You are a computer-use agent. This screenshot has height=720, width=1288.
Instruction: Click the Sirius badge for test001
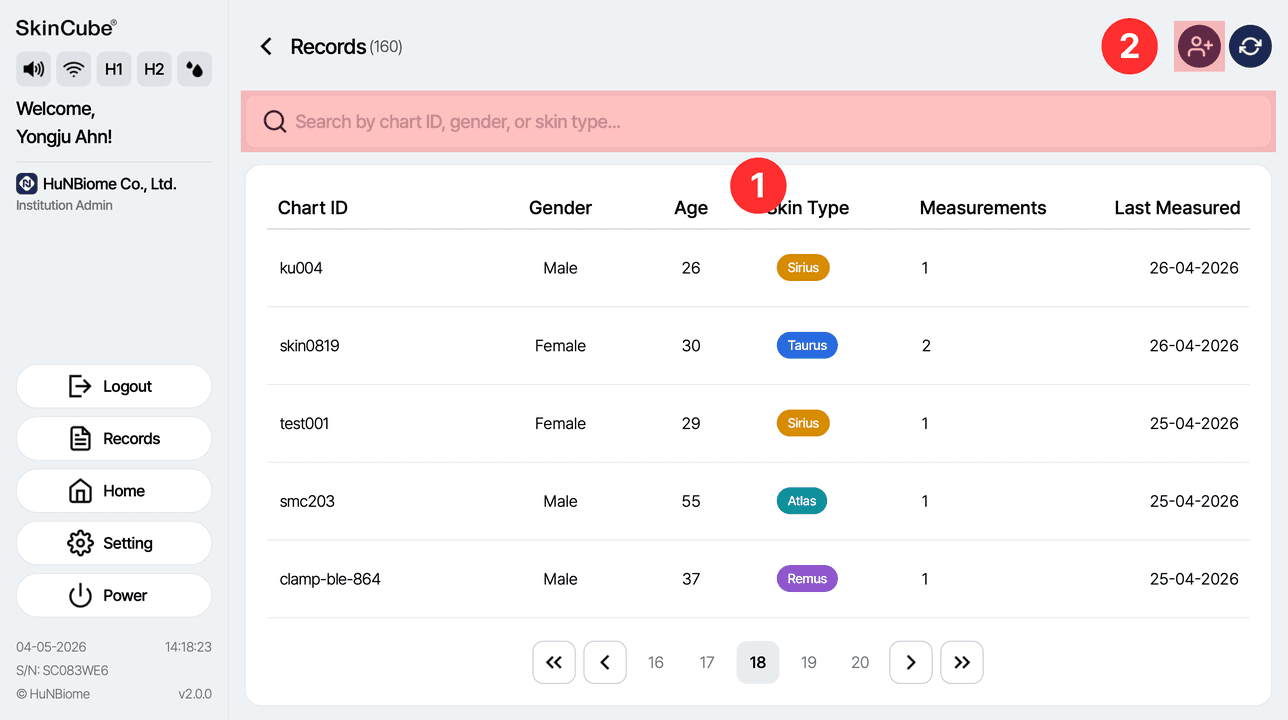803,423
